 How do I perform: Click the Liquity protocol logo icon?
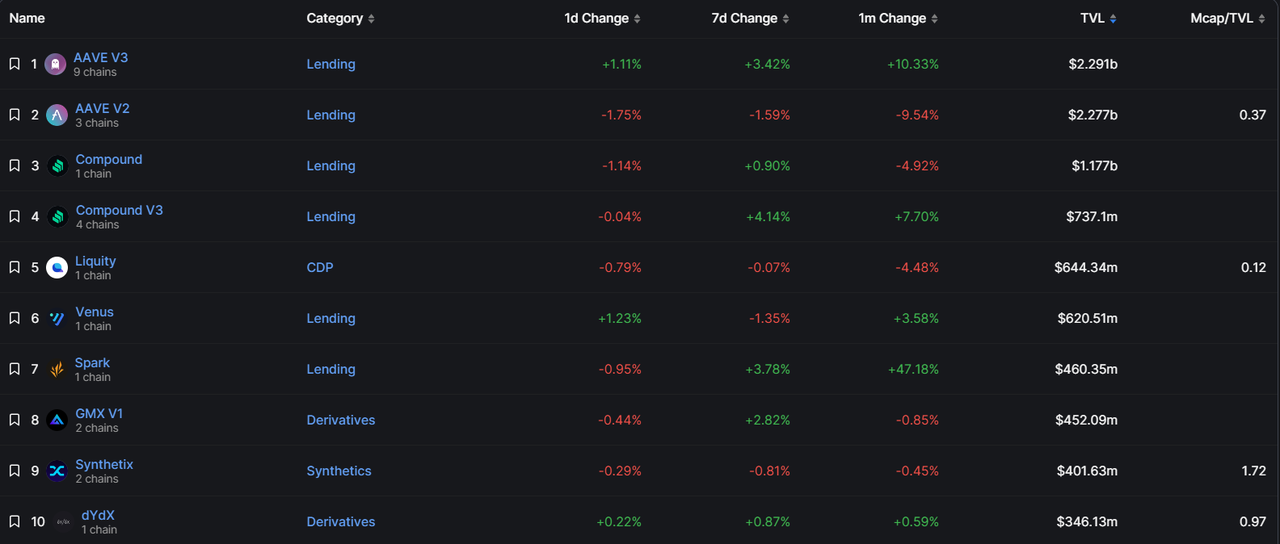[x=57, y=267]
